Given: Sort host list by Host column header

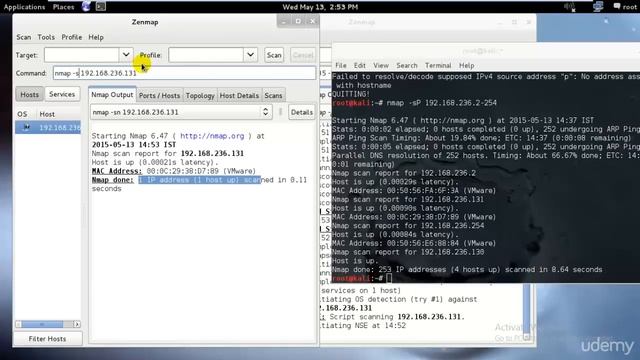Looking at the screenshot, I should [x=47, y=114].
